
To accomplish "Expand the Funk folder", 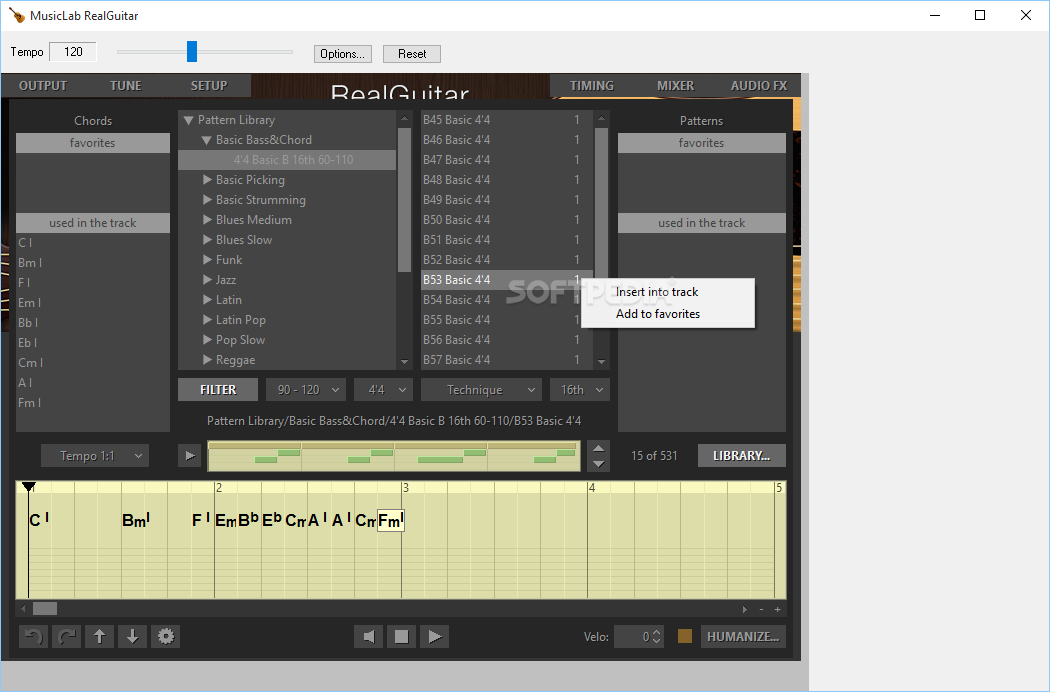I will 208,259.
